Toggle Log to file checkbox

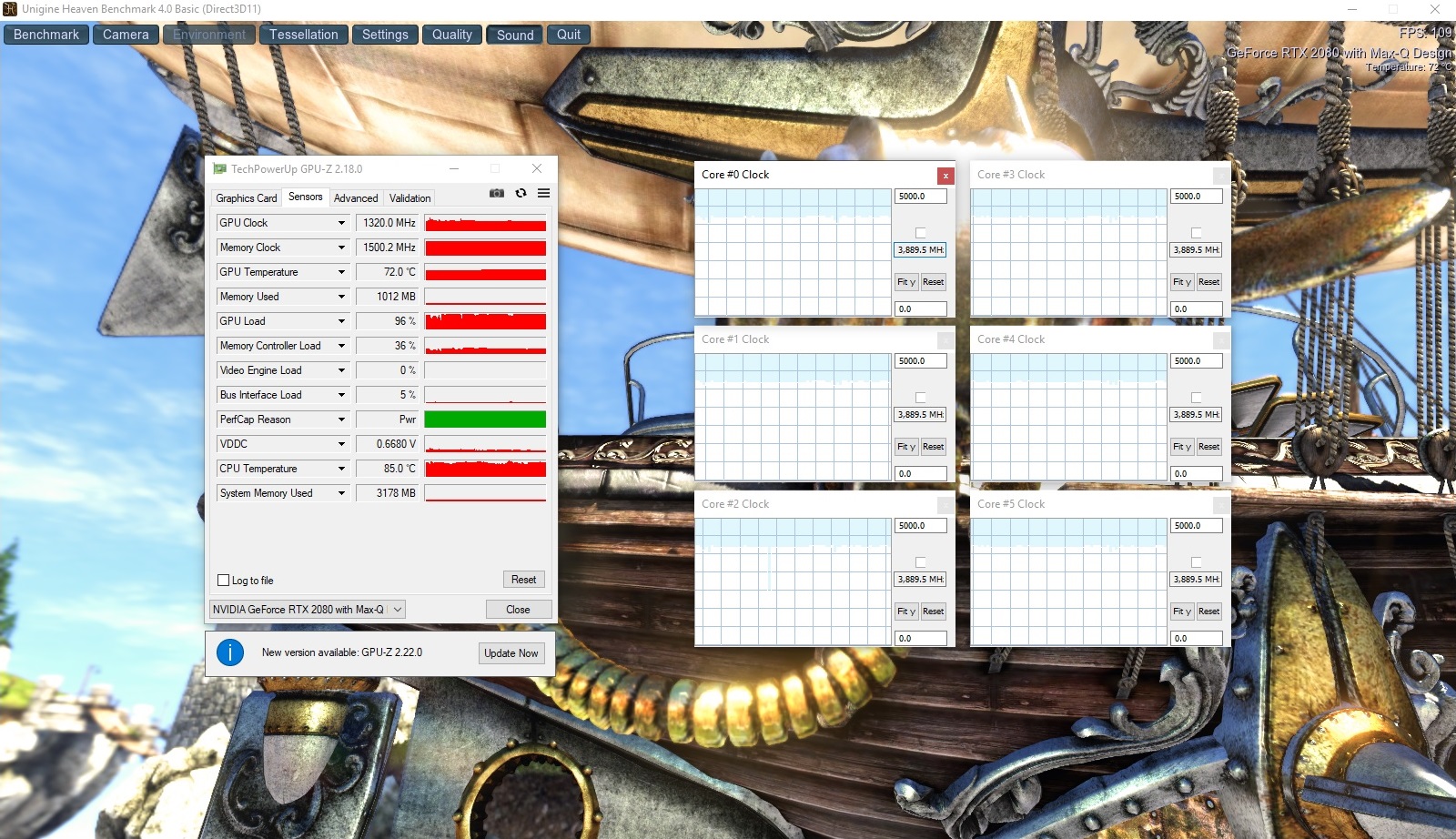tap(223, 581)
